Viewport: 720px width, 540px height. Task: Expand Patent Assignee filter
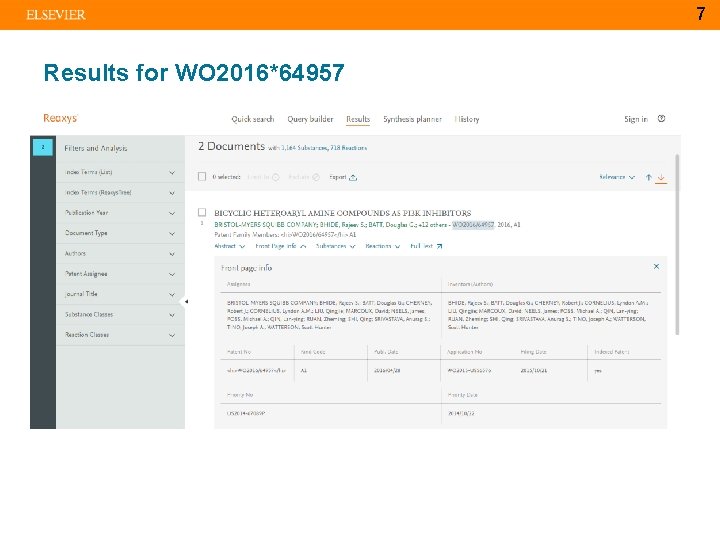coord(120,274)
